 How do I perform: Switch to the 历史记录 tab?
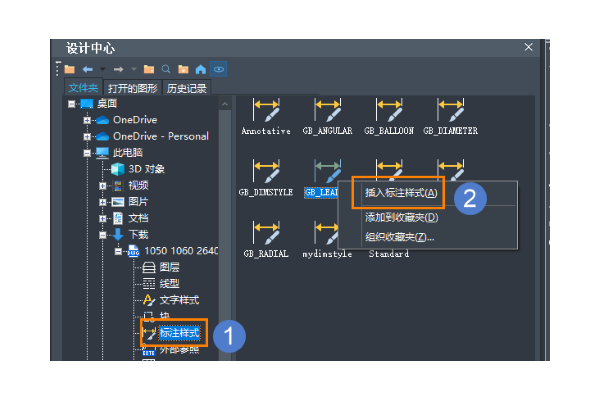coord(187,88)
